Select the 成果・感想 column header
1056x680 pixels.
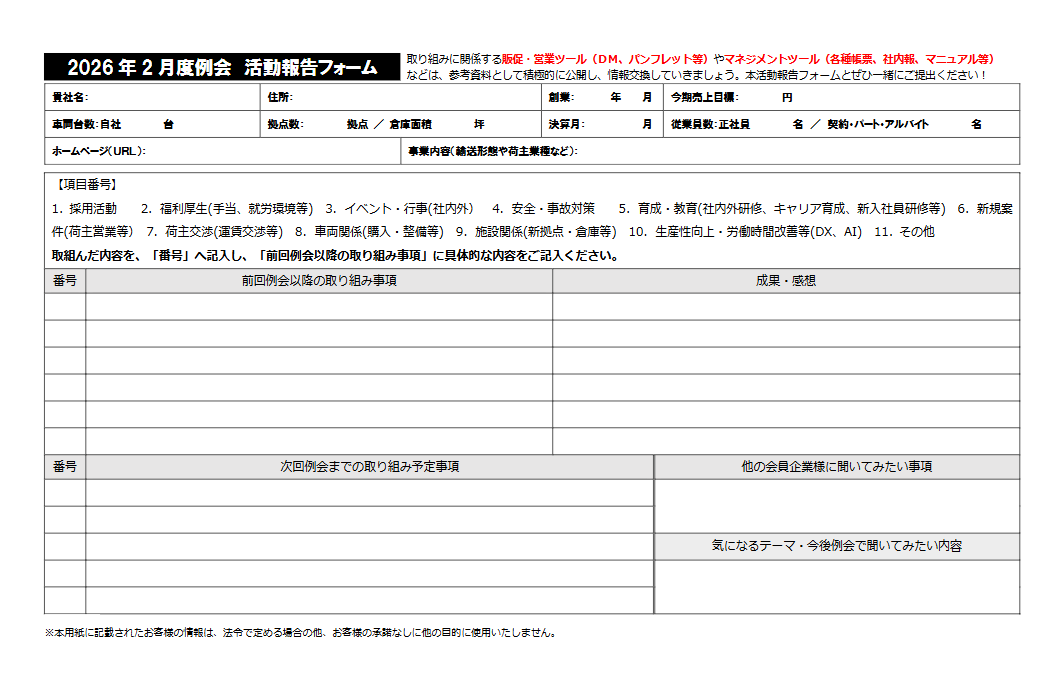coord(786,281)
